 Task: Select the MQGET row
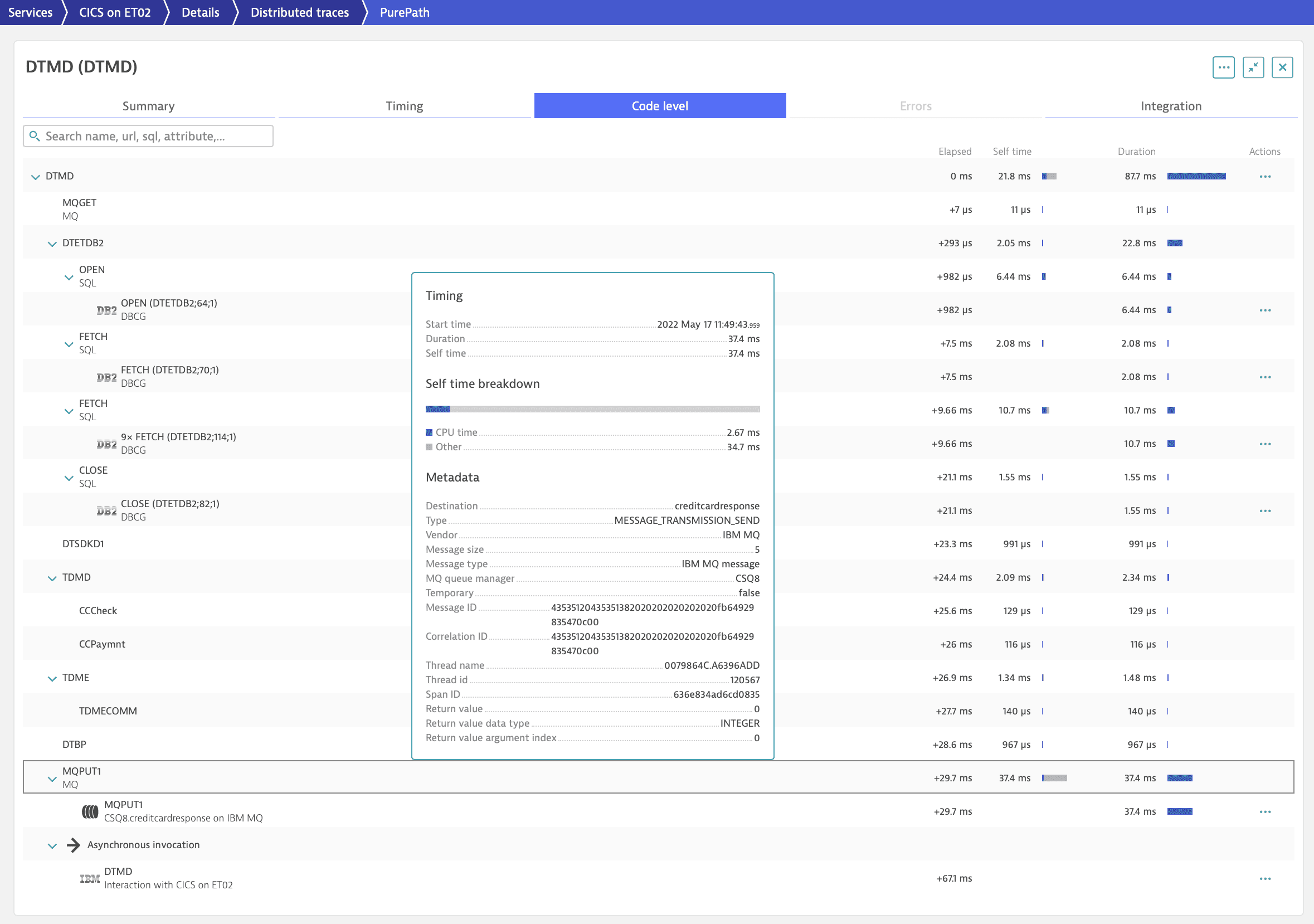click(658, 209)
